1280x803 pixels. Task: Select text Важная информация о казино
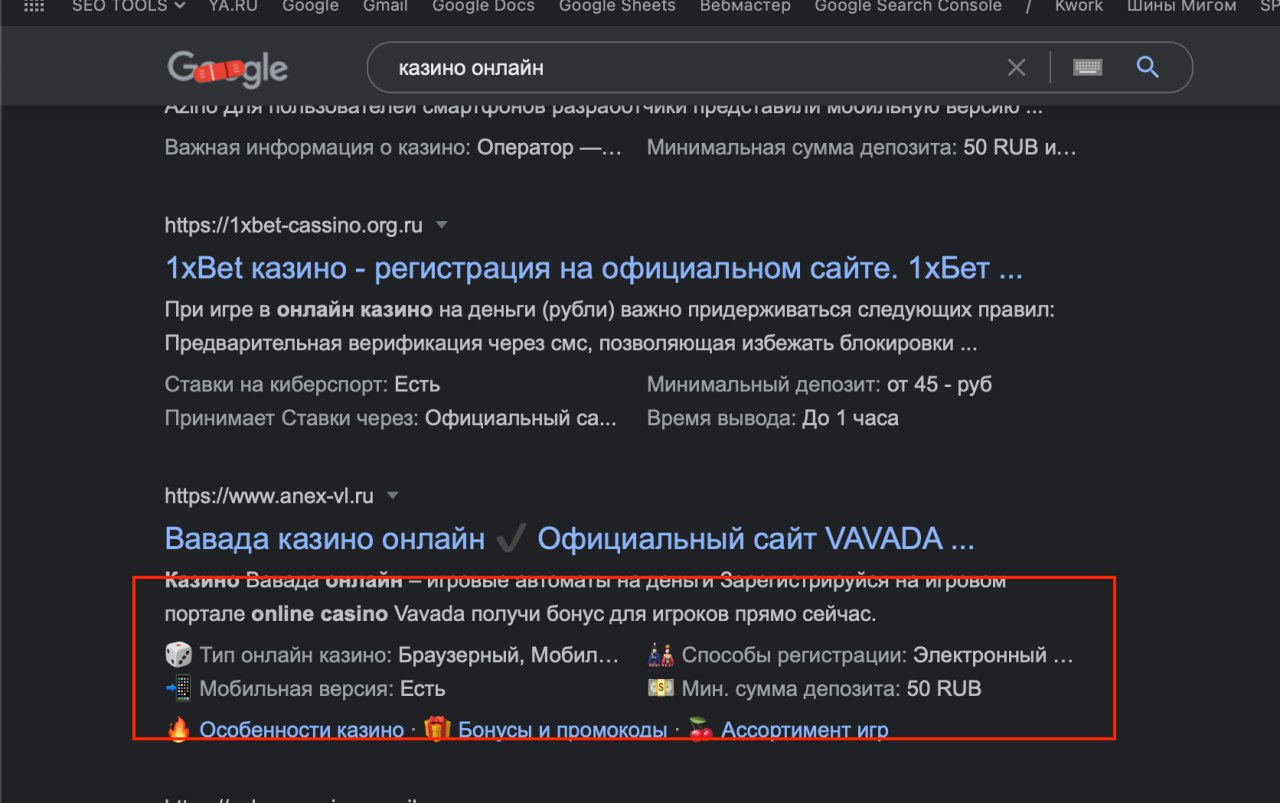[x=317, y=147]
